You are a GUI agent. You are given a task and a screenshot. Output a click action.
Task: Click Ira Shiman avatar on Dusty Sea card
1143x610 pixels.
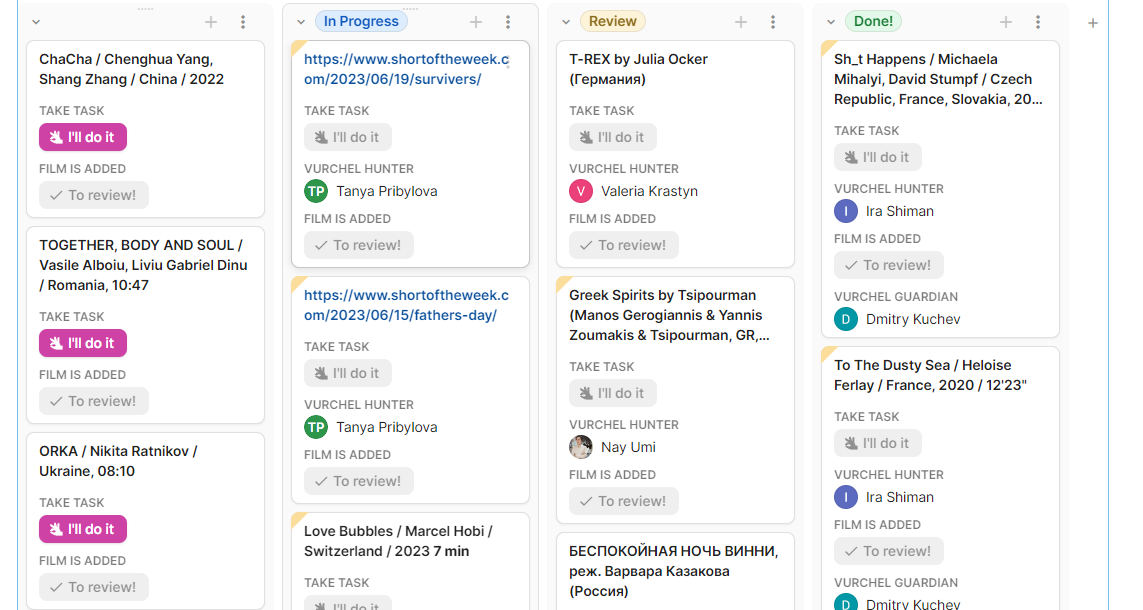(x=846, y=497)
